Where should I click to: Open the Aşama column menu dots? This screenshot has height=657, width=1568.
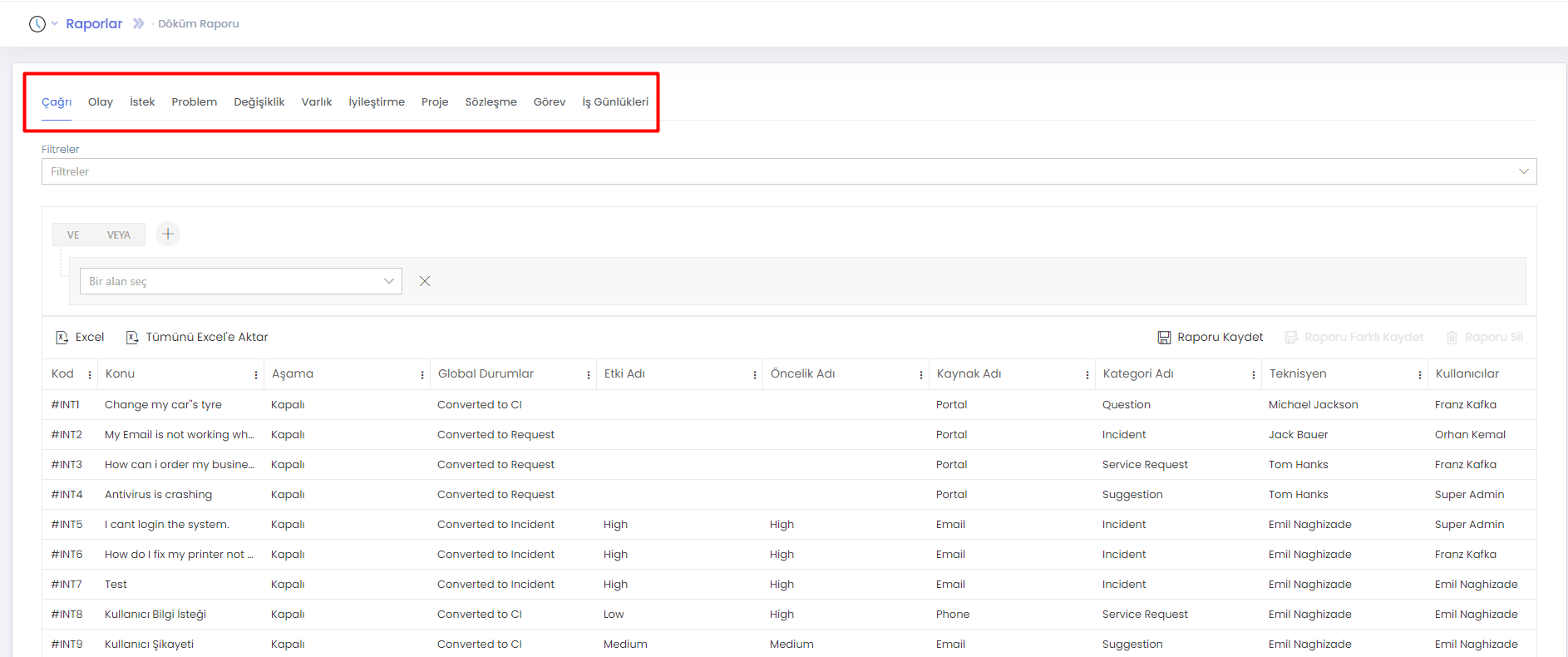422,375
